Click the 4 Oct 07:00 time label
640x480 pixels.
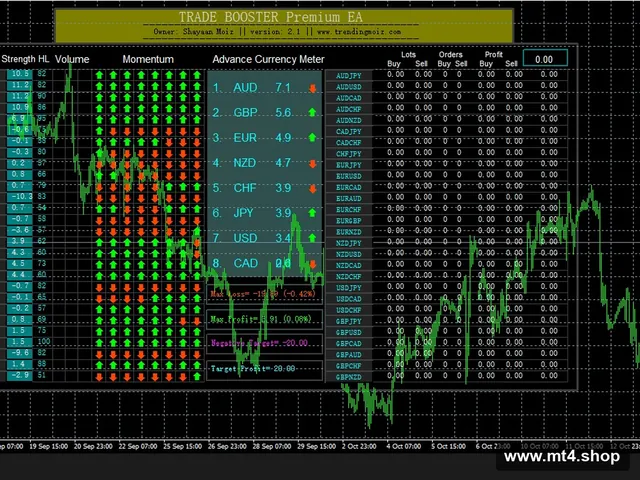pyautogui.click(x=403, y=446)
